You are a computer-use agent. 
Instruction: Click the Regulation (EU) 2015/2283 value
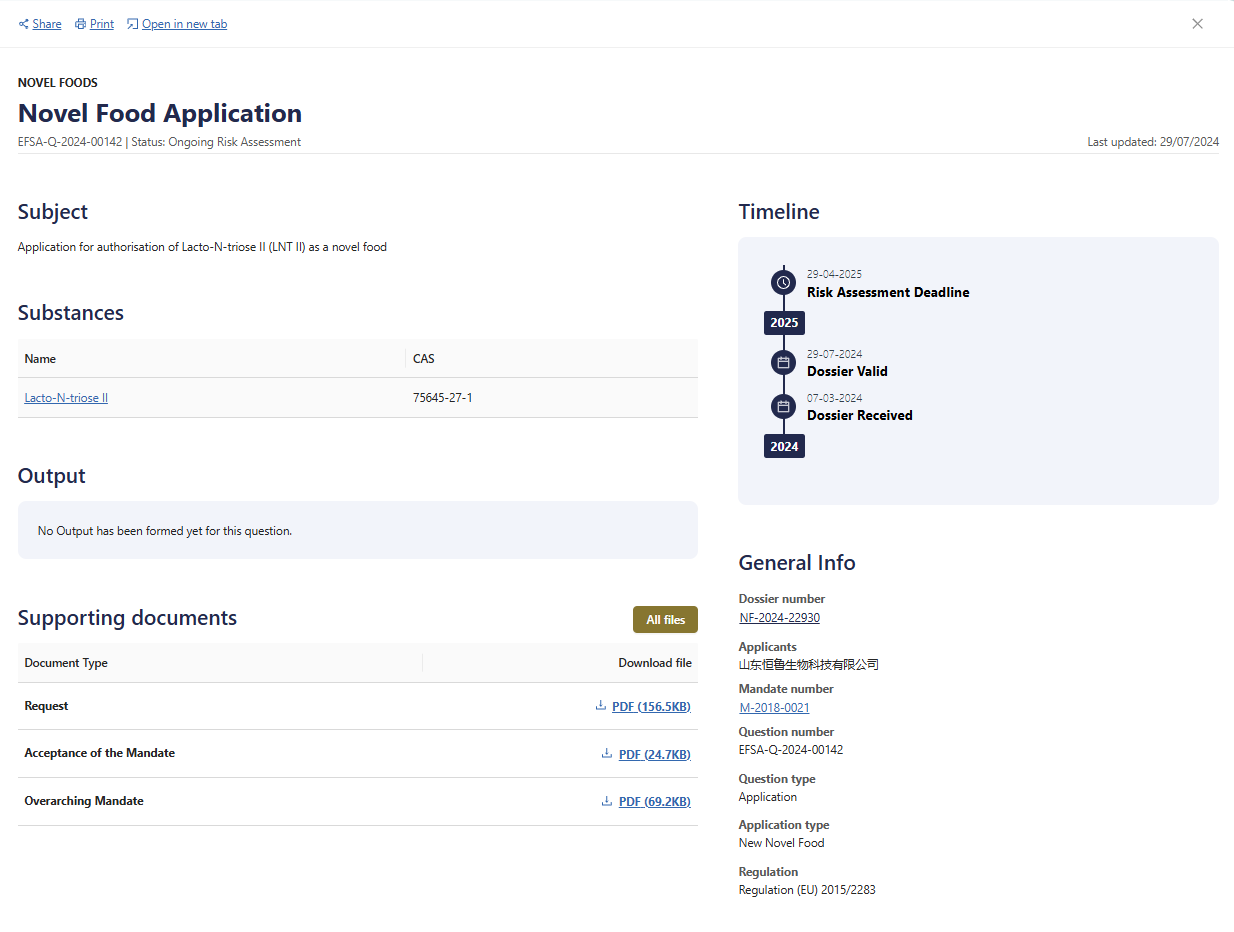click(807, 890)
